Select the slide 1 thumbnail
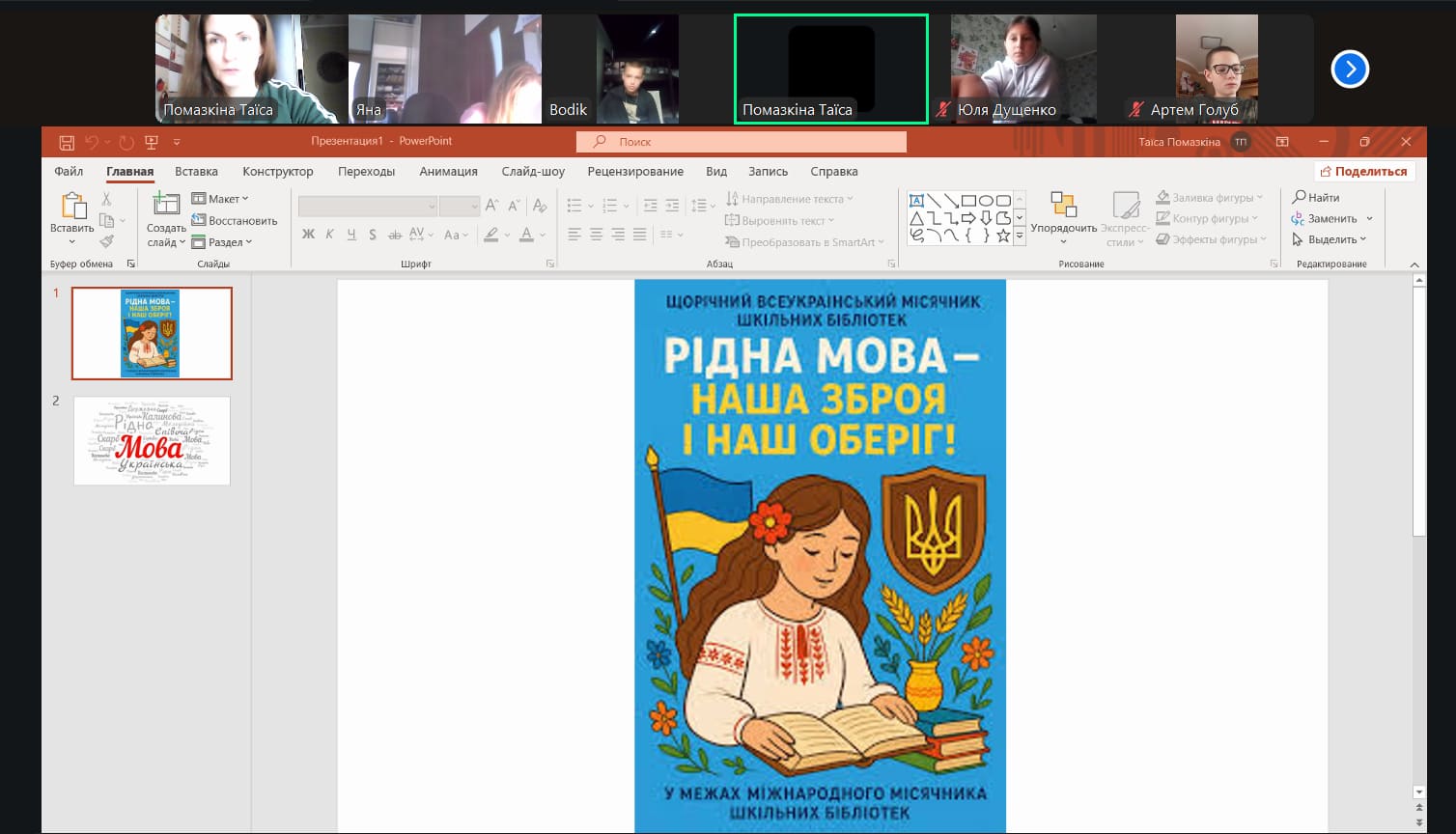 152,333
